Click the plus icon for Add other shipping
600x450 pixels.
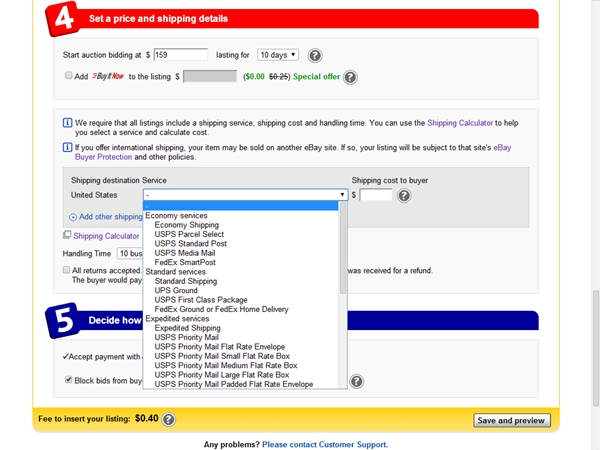point(73,217)
